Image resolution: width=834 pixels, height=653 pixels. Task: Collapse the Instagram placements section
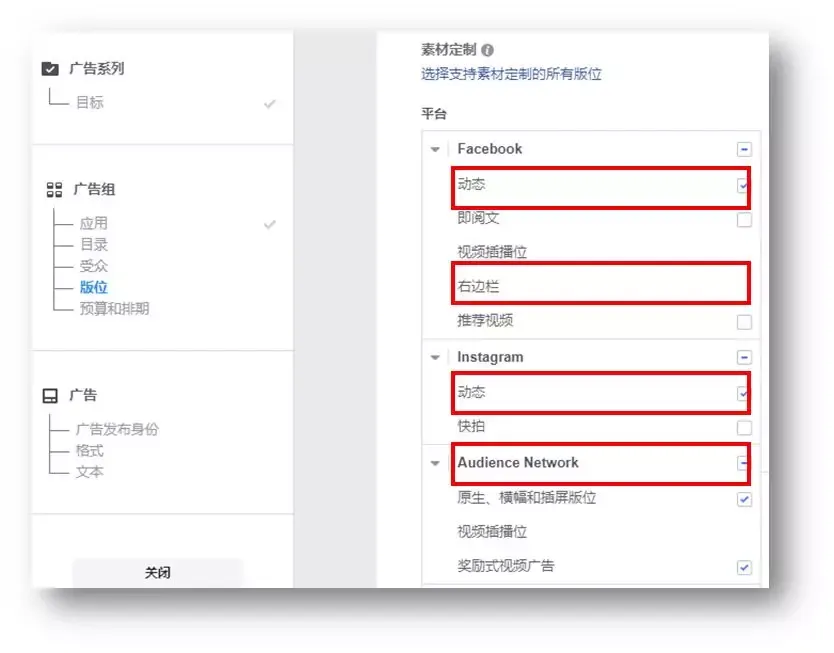coord(435,357)
